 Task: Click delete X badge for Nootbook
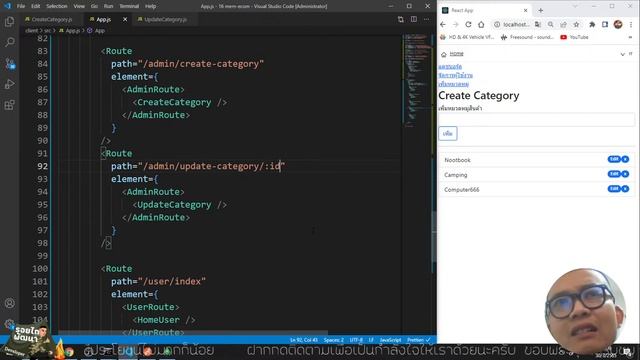(625, 159)
